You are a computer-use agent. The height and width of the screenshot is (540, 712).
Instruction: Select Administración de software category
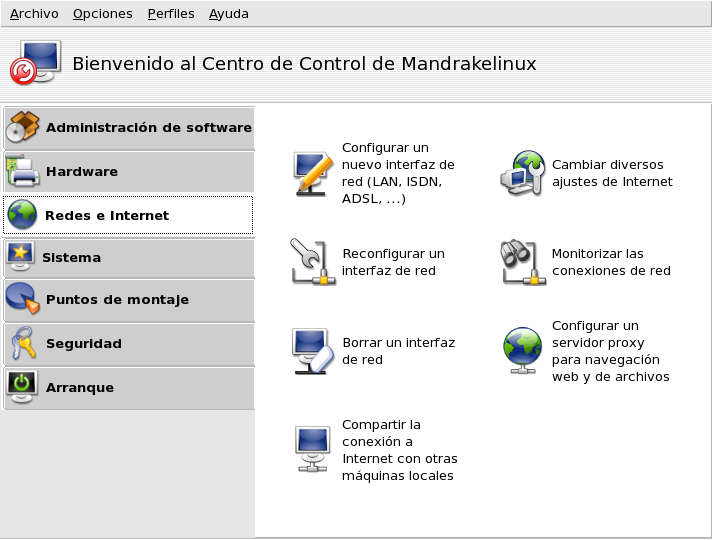tap(129, 128)
